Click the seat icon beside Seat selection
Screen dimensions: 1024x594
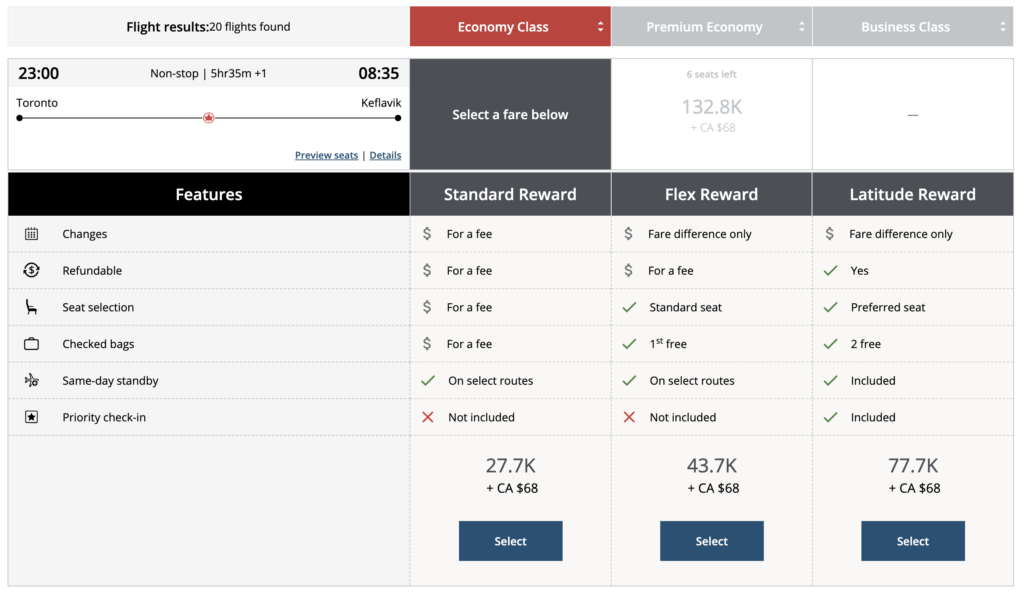coord(32,307)
